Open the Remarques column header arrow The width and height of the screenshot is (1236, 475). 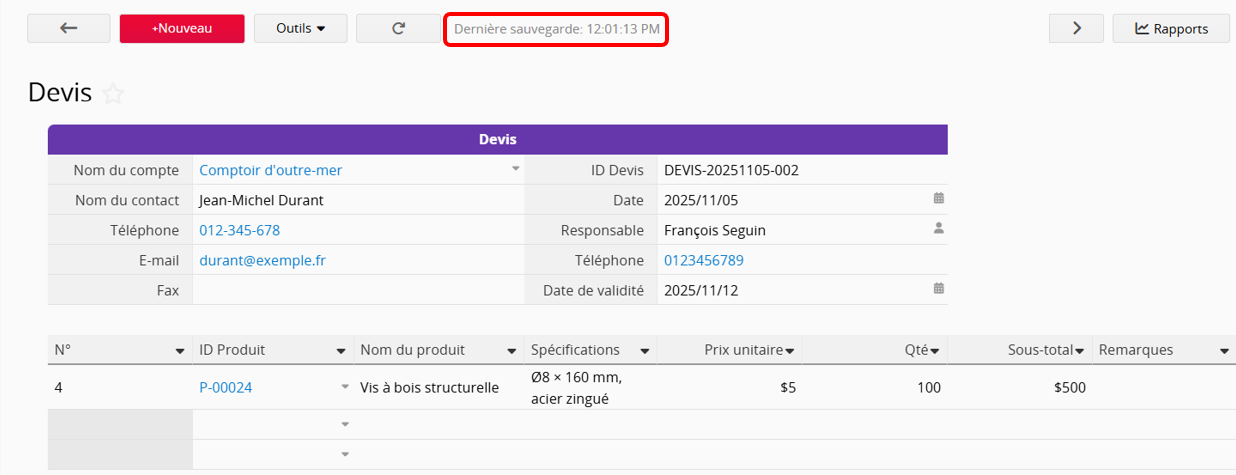(x=1224, y=351)
